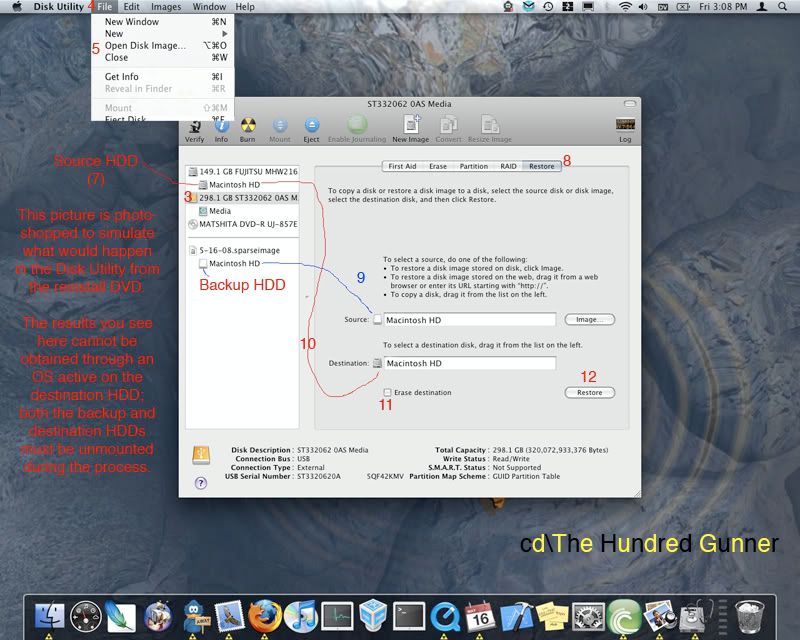Select the 298.1 GB ST332062 disk

tap(243, 198)
